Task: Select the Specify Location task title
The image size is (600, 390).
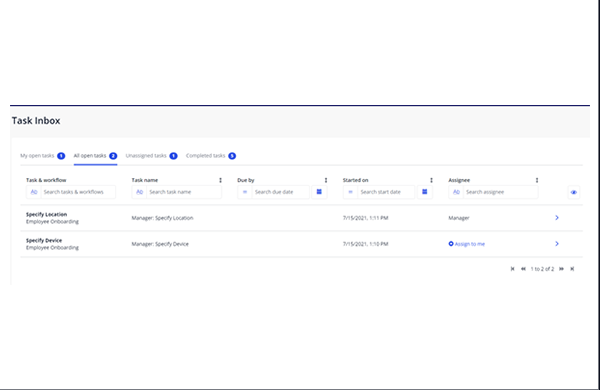Action: [46, 214]
